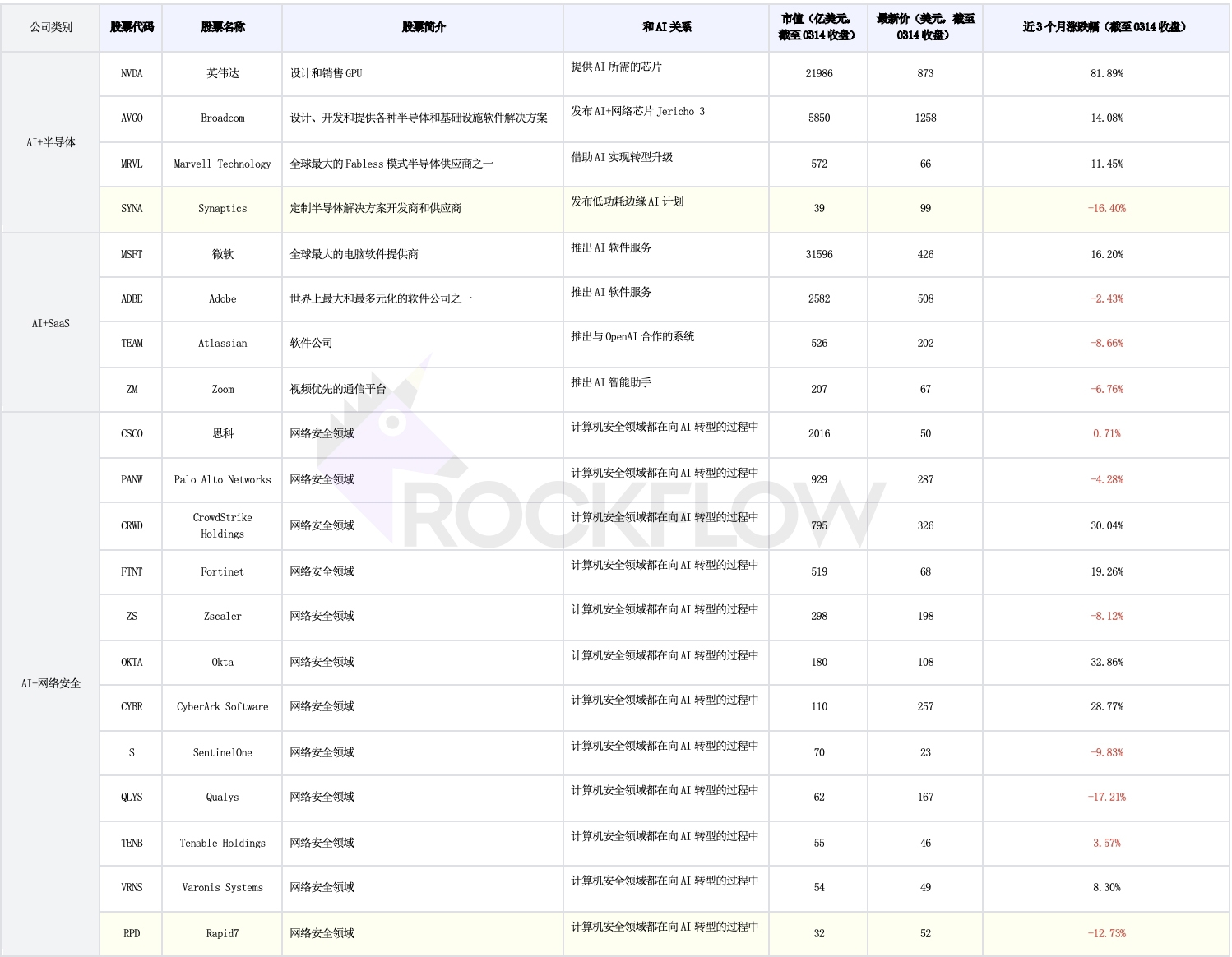Select the 近3个月涨跌幅 column header

click(1106, 27)
